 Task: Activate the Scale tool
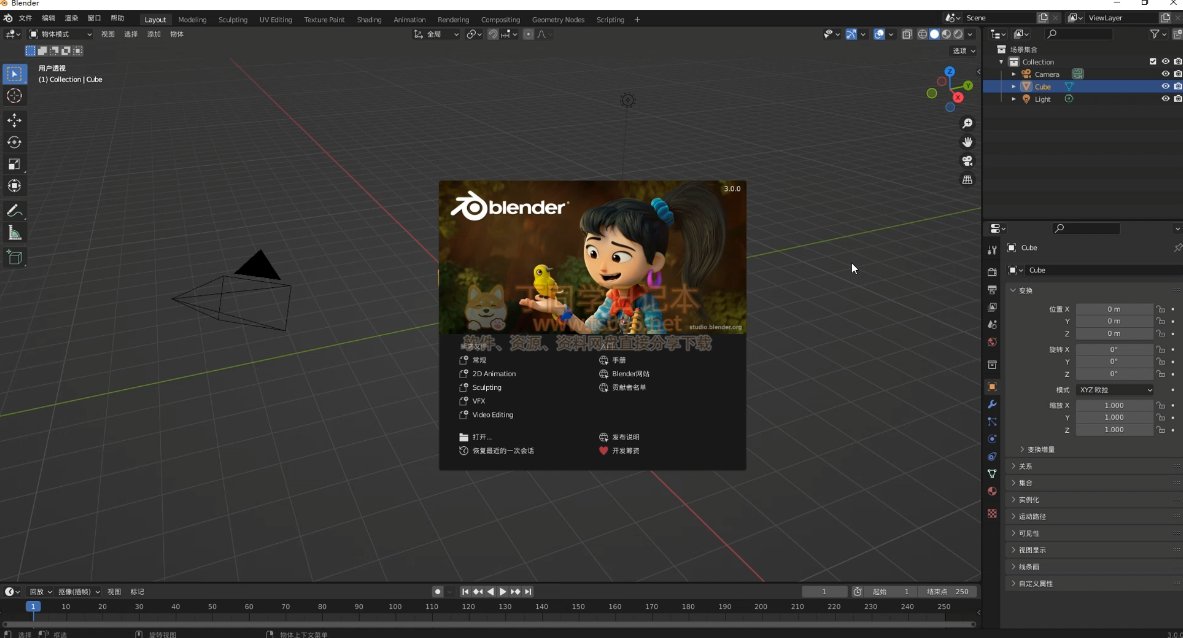pyautogui.click(x=14, y=164)
